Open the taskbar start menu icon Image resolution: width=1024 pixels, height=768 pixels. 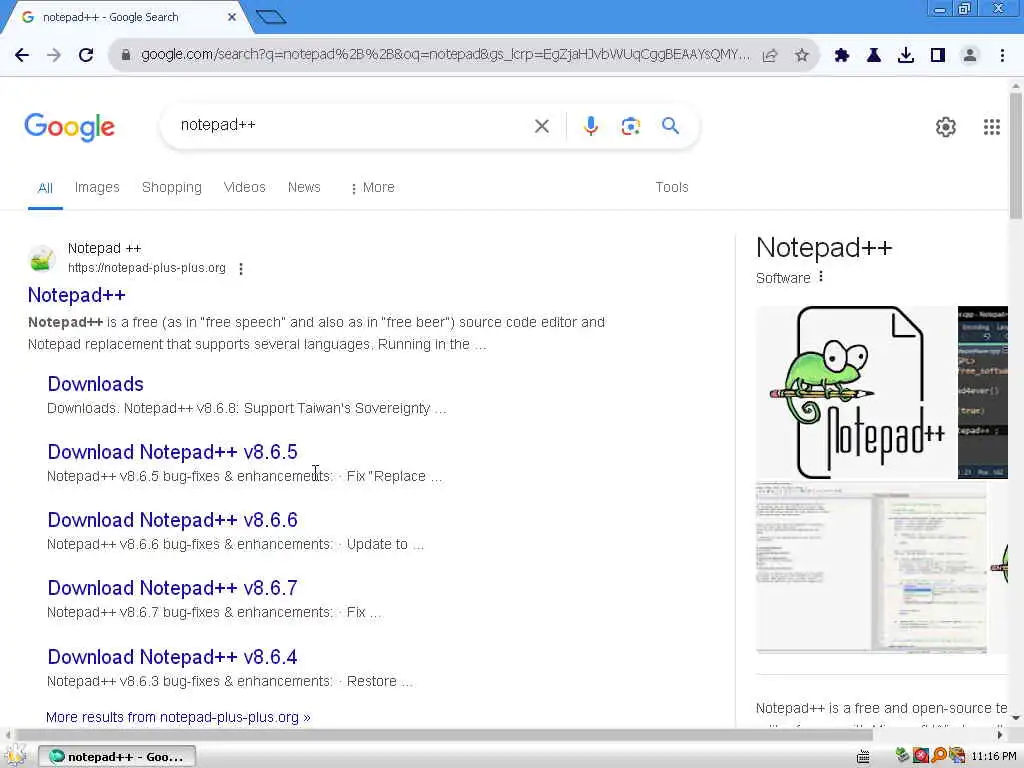(16, 756)
